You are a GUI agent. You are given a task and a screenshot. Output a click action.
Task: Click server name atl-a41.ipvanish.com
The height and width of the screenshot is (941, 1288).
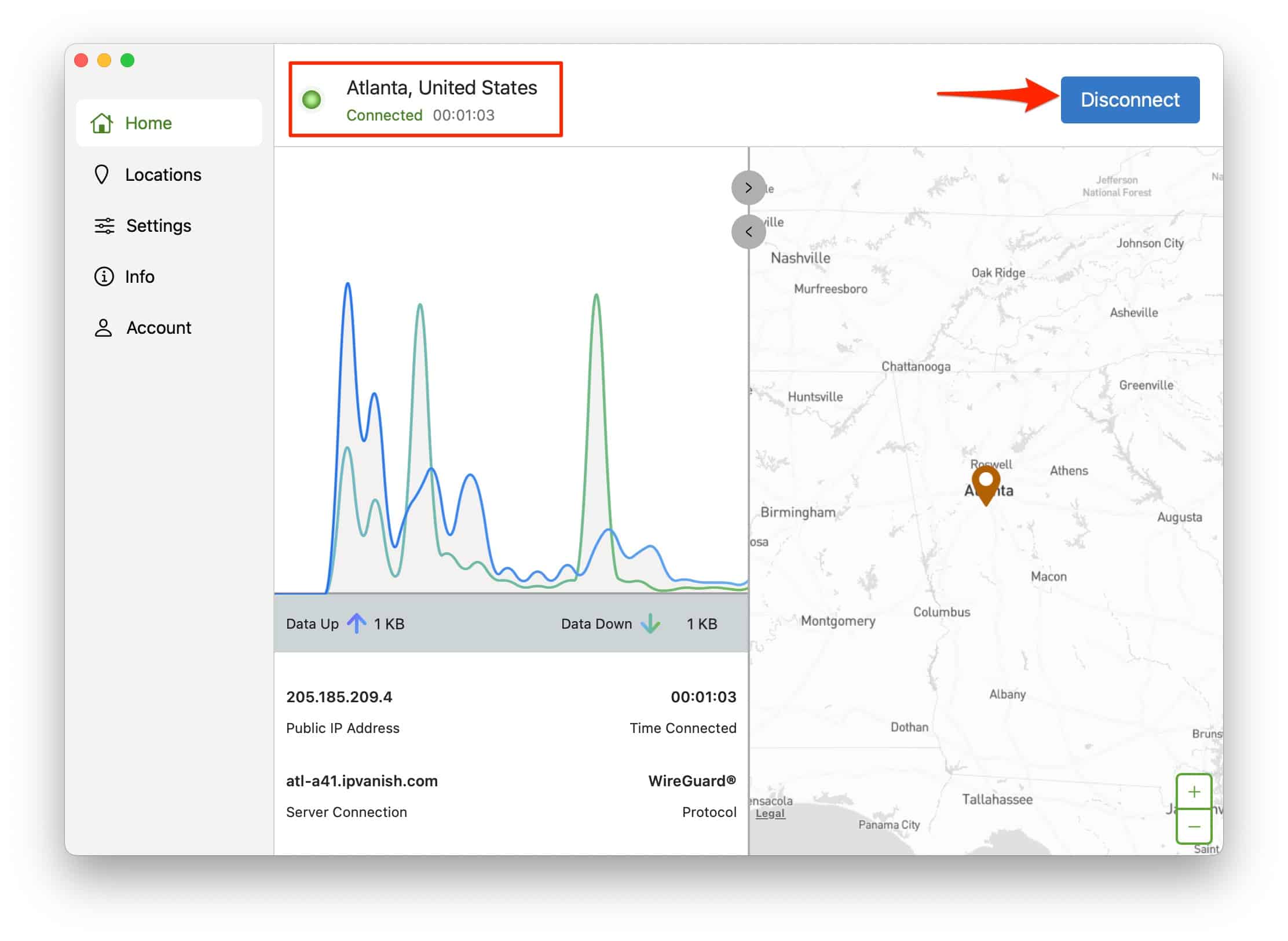362,781
